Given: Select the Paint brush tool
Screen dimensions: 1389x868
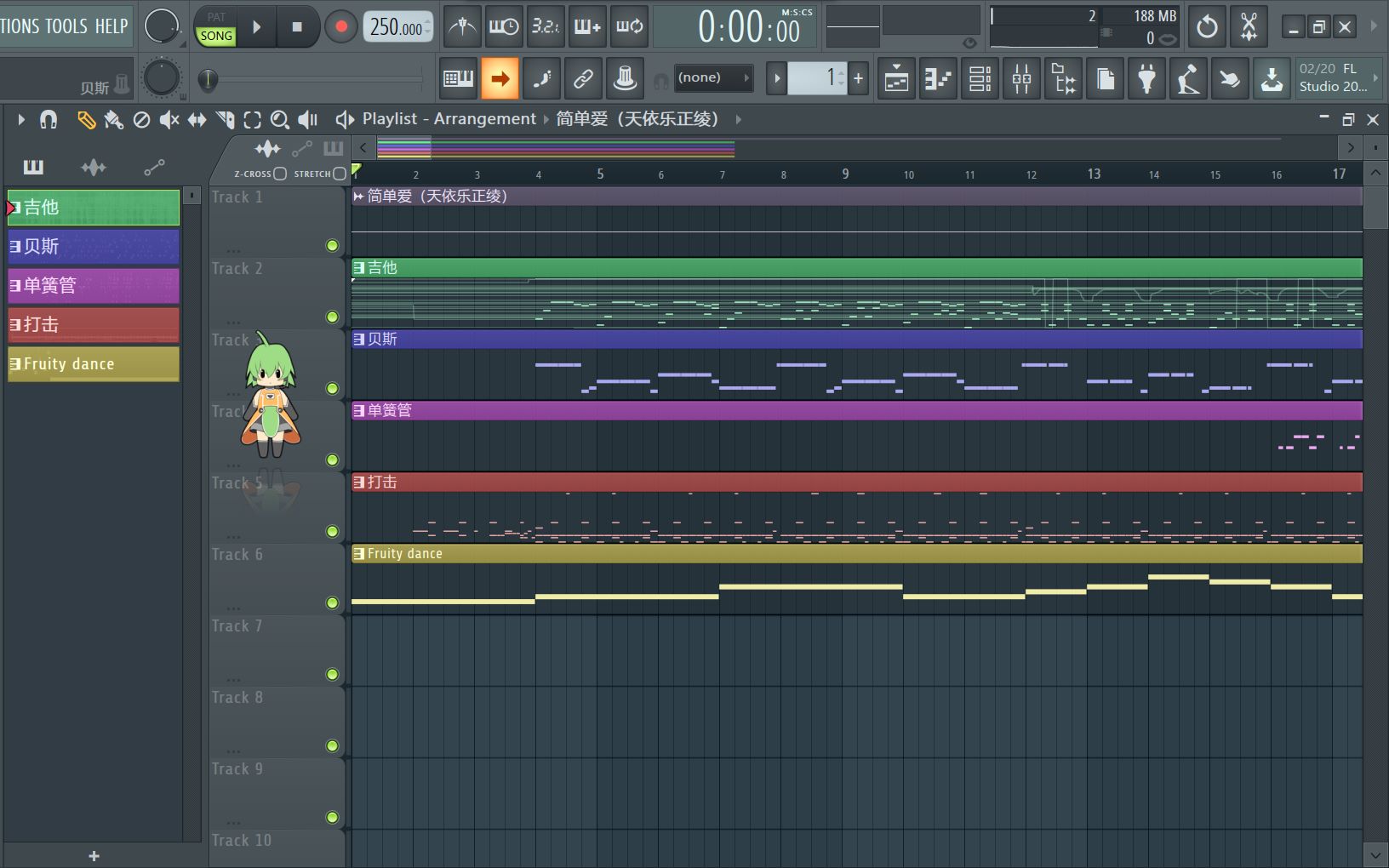Looking at the screenshot, I should (113, 120).
